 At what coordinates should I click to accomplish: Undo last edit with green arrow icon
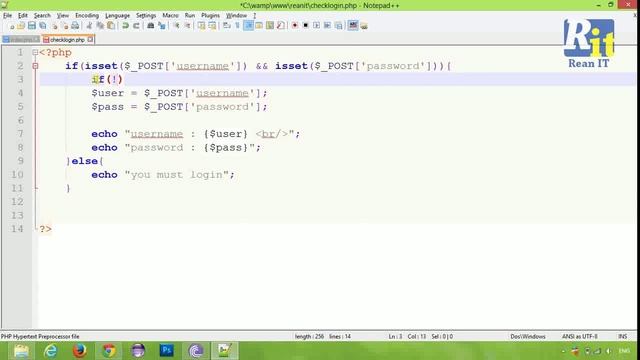click(125, 26)
